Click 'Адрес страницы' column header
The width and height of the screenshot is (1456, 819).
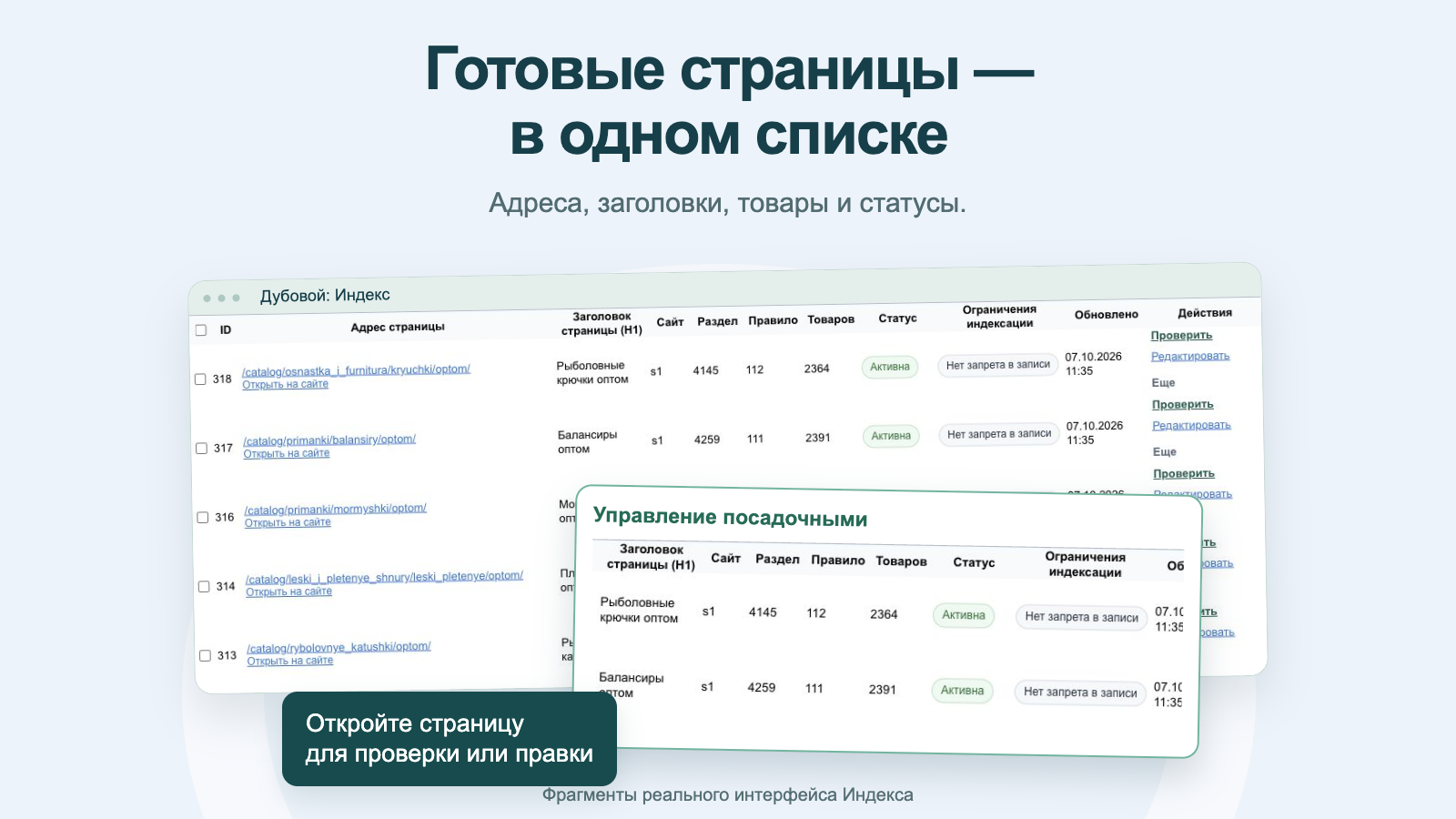(398, 328)
